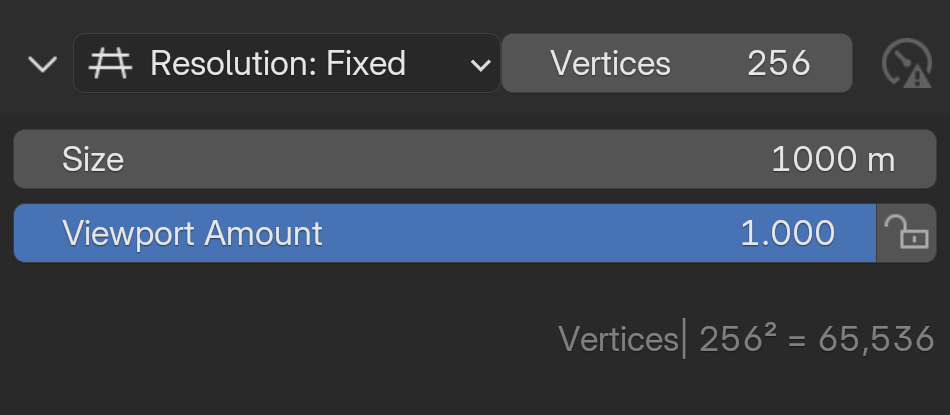Click the Vertices count field
Viewport: 950px width, 415px height.
pos(676,64)
